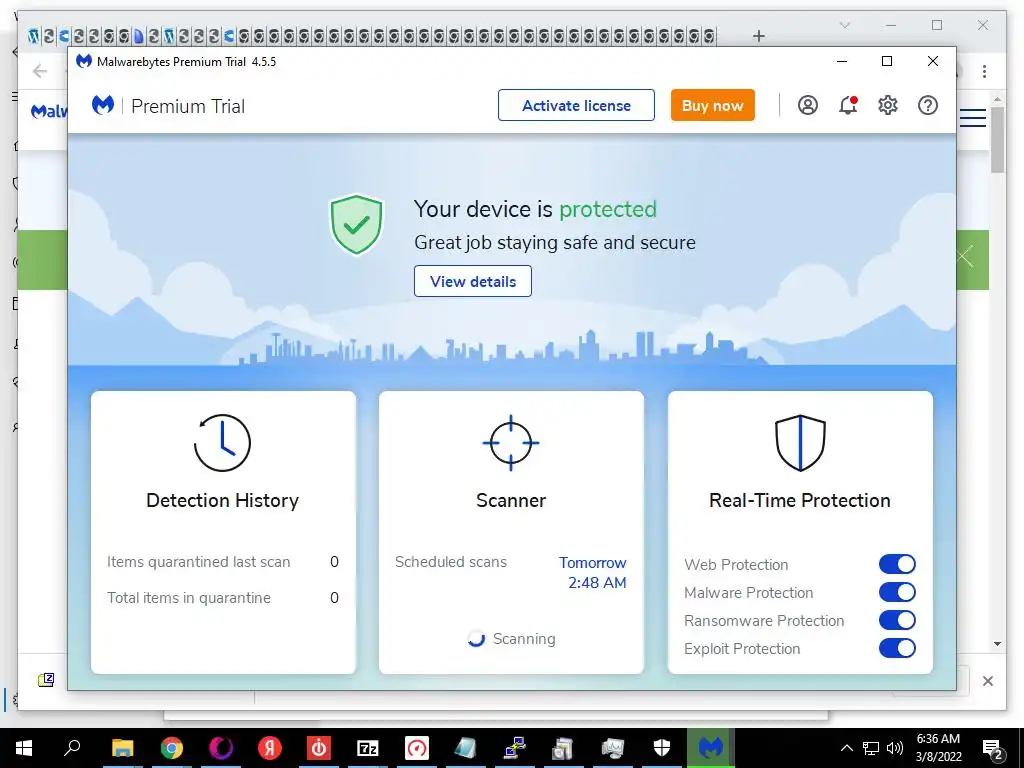Turn off Malware Protection toggle

pyautogui.click(x=897, y=592)
